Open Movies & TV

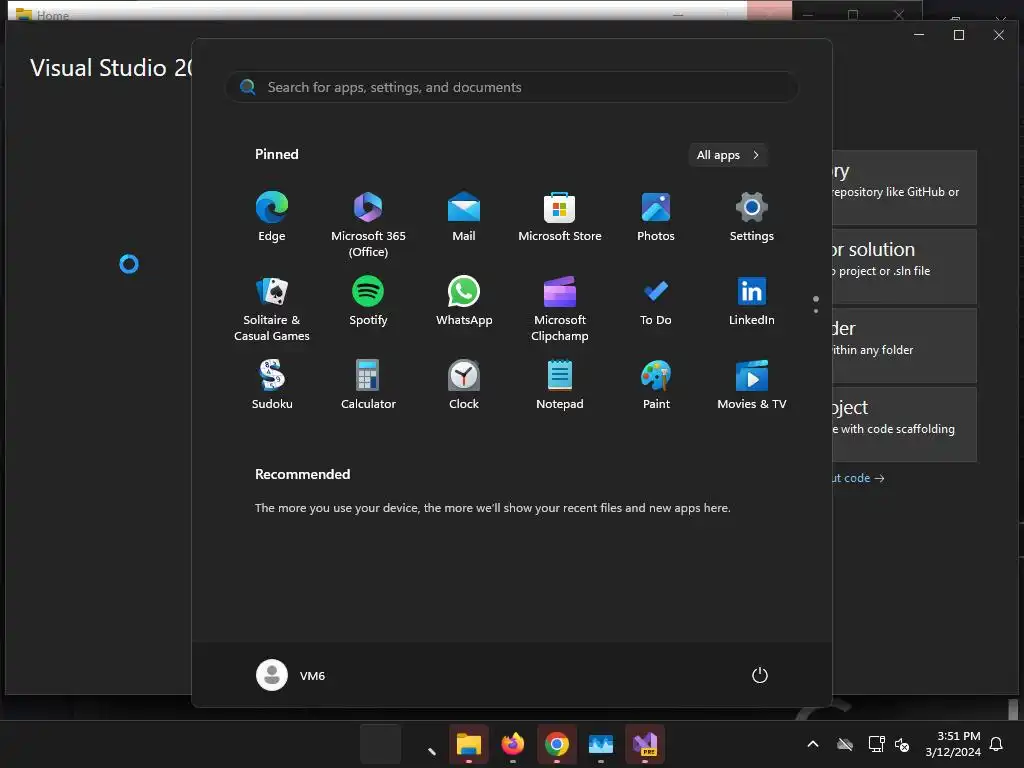point(752,385)
